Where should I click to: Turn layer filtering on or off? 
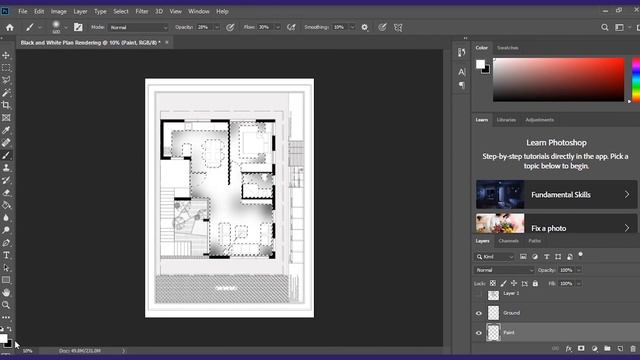pos(580,255)
